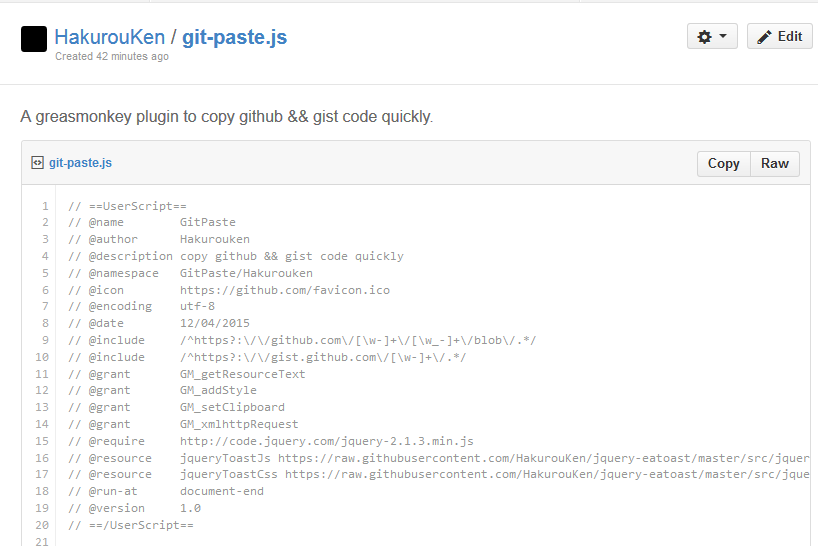Select line number 21 in the gutter
The width and height of the screenshot is (818, 546).
tap(42, 541)
